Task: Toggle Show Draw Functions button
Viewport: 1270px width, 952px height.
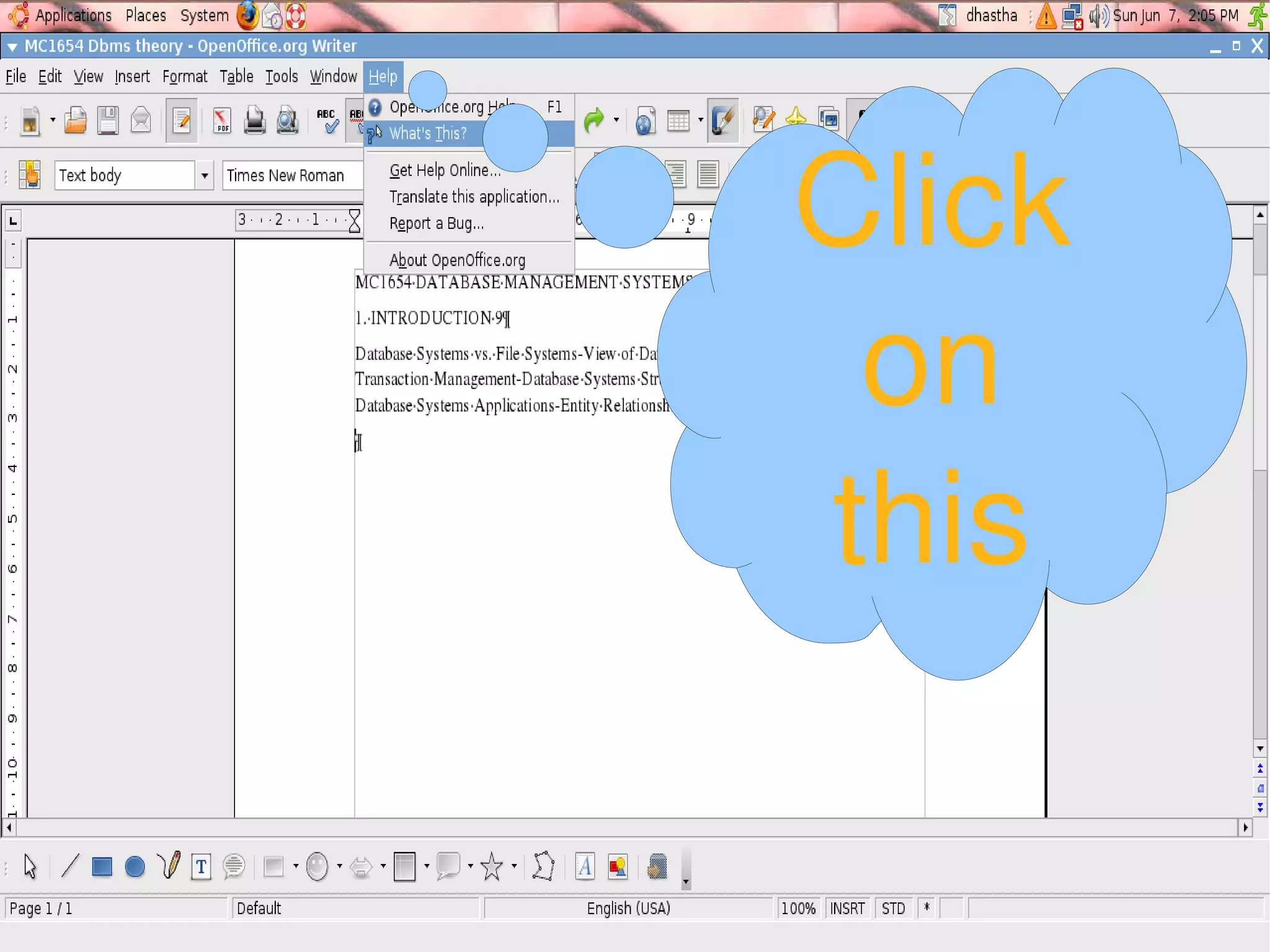Action: click(x=723, y=120)
